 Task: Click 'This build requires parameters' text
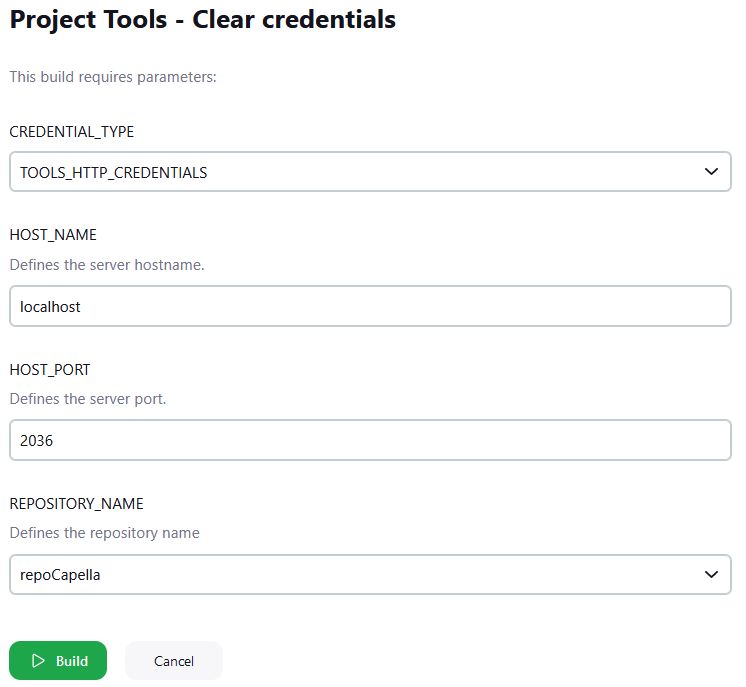coord(113,76)
